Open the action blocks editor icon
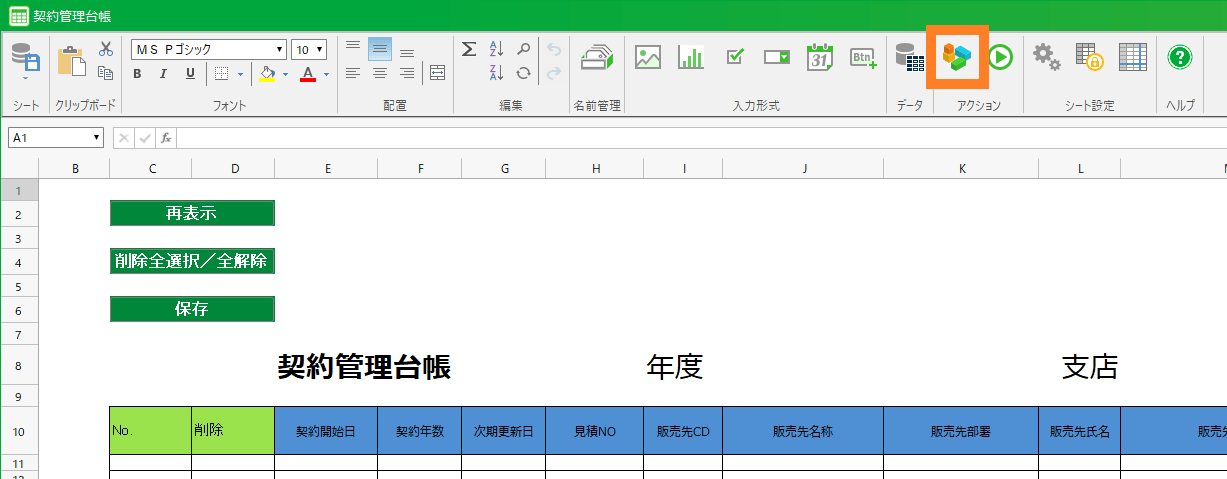This screenshot has width=1227, height=479. point(957,57)
